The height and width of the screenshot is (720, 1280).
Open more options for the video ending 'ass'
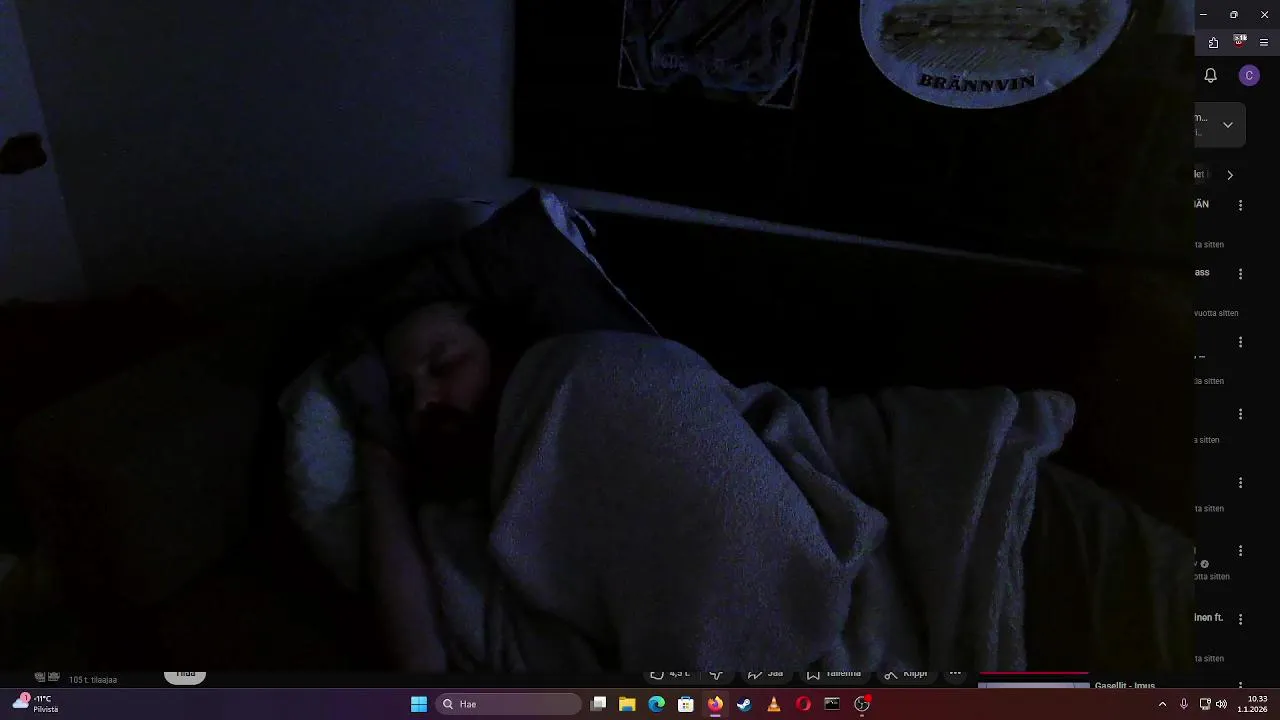tap(1240, 274)
